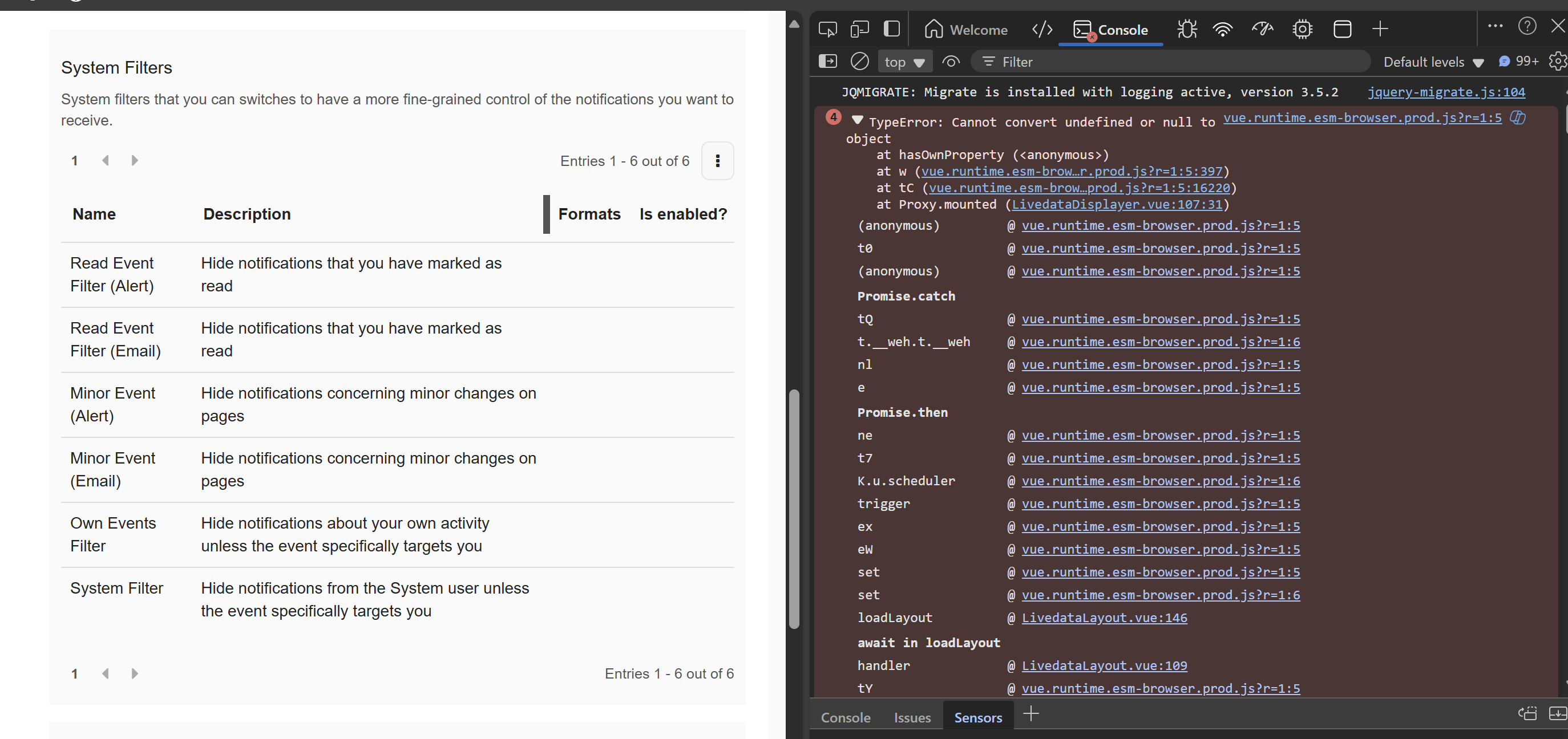Open vue.runtime link at line 397
The height and width of the screenshot is (739, 1568).
pos(1072,172)
